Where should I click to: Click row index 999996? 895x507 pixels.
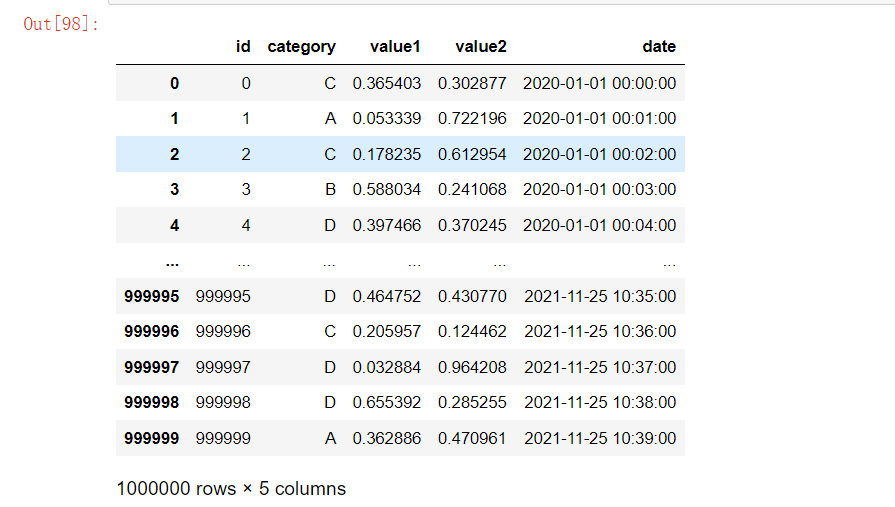coord(151,331)
